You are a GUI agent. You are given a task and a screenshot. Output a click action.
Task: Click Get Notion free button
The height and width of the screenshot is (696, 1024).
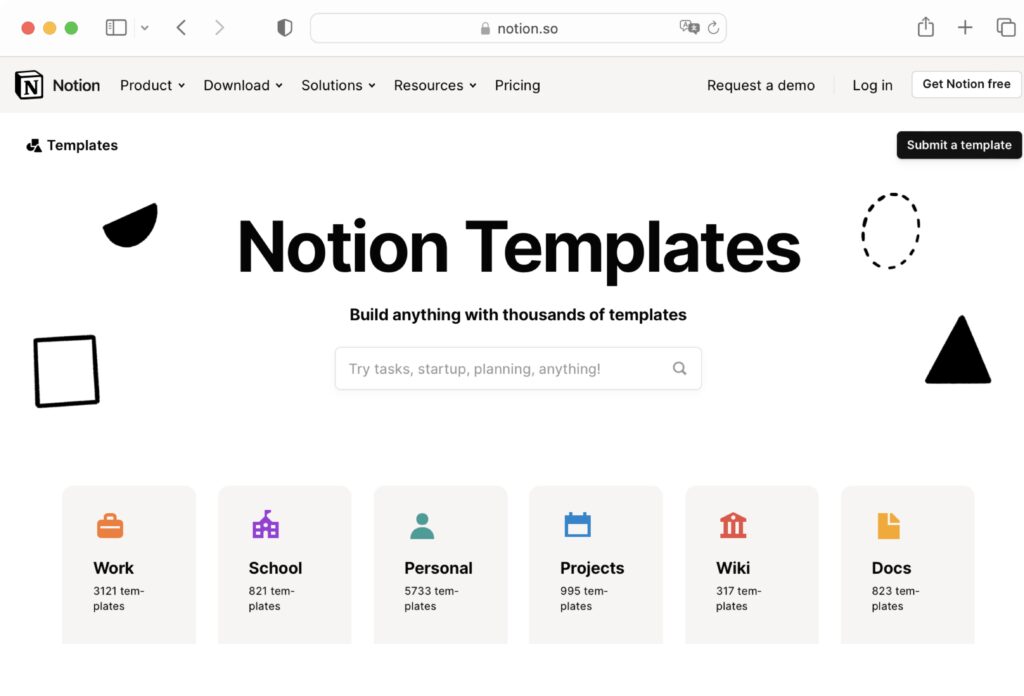coord(967,84)
